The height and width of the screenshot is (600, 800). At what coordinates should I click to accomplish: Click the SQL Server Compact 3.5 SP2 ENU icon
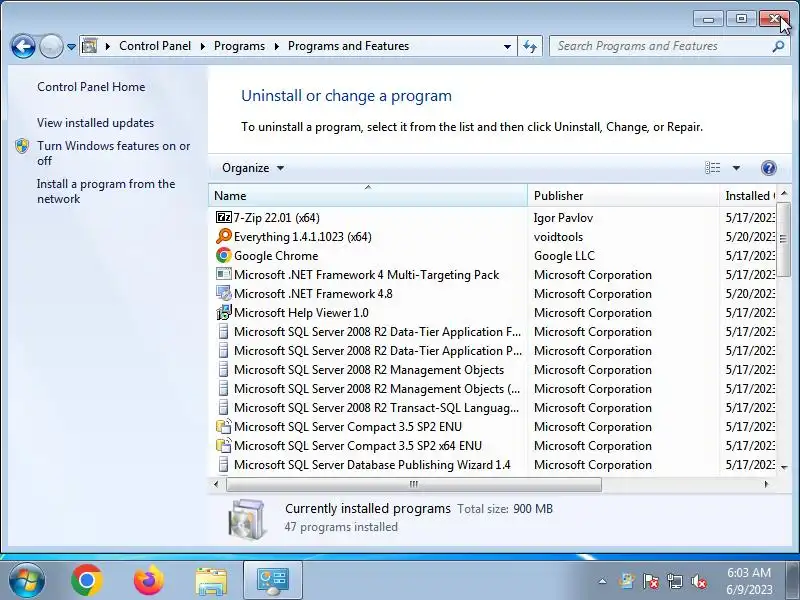point(223,427)
